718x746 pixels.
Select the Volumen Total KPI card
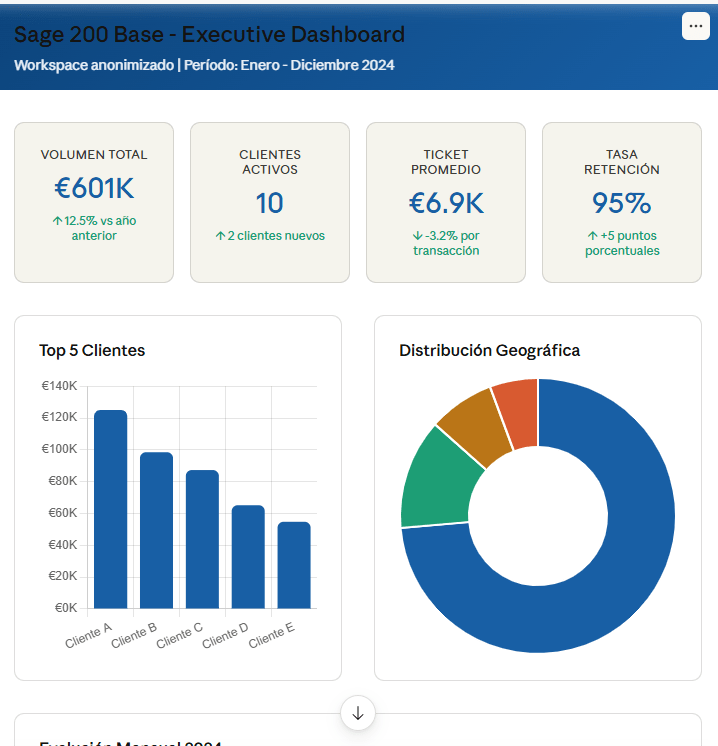point(94,202)
